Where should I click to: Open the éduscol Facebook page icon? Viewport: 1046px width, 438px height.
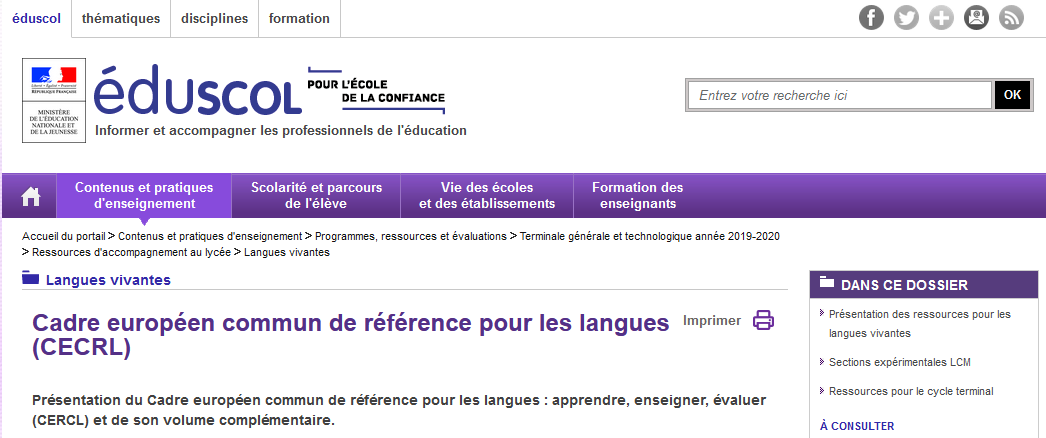pyautogui.click(x=871, y=18)
